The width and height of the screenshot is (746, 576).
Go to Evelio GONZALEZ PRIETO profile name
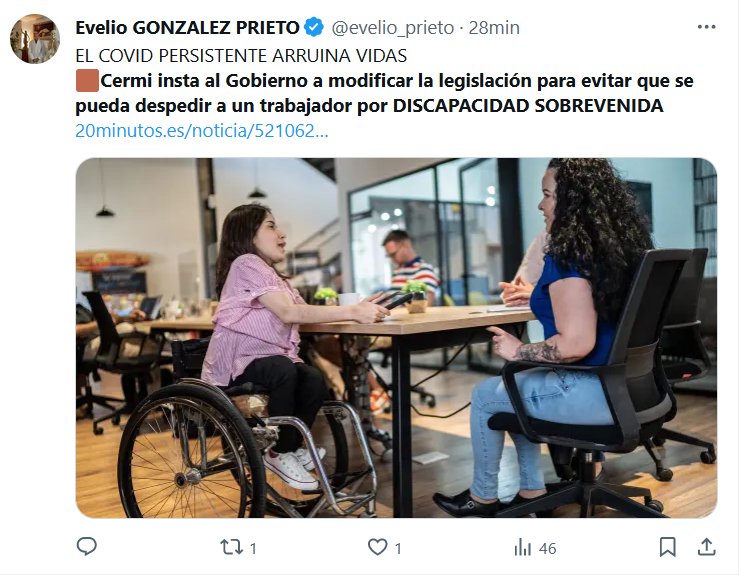point(187,28)
